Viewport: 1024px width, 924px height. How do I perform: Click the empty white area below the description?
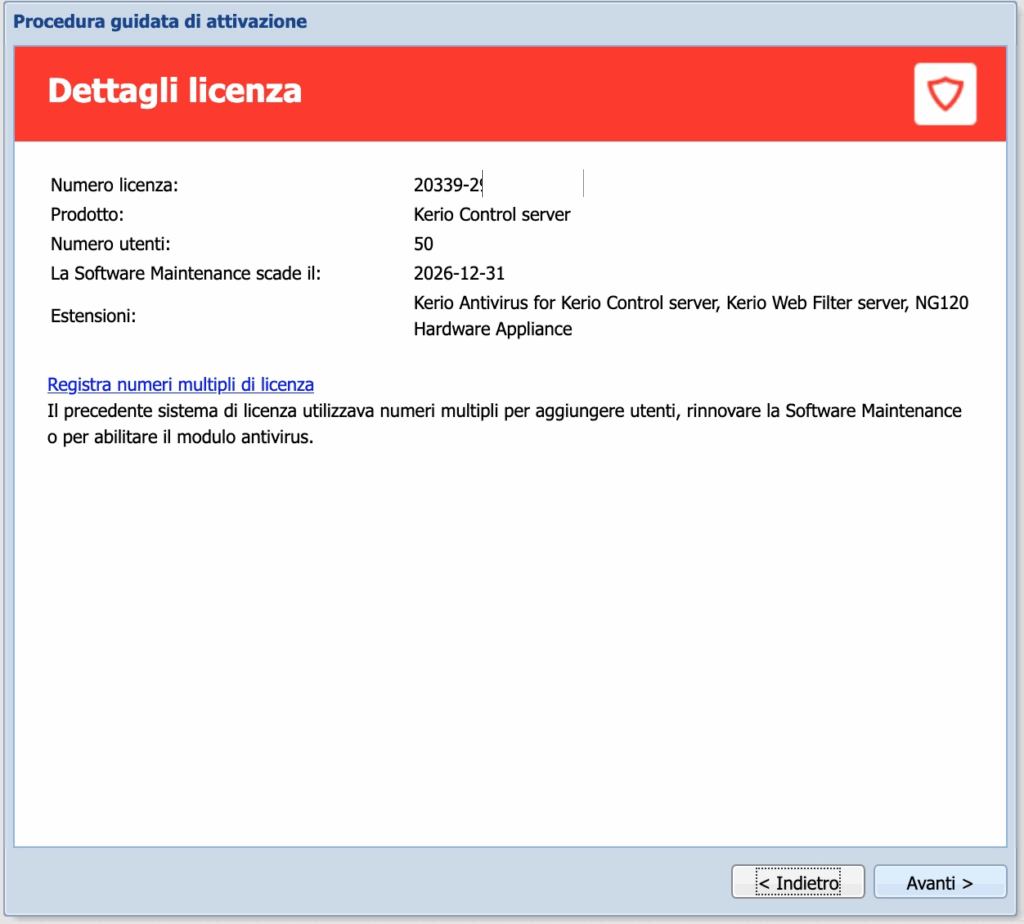pos(510,640)
